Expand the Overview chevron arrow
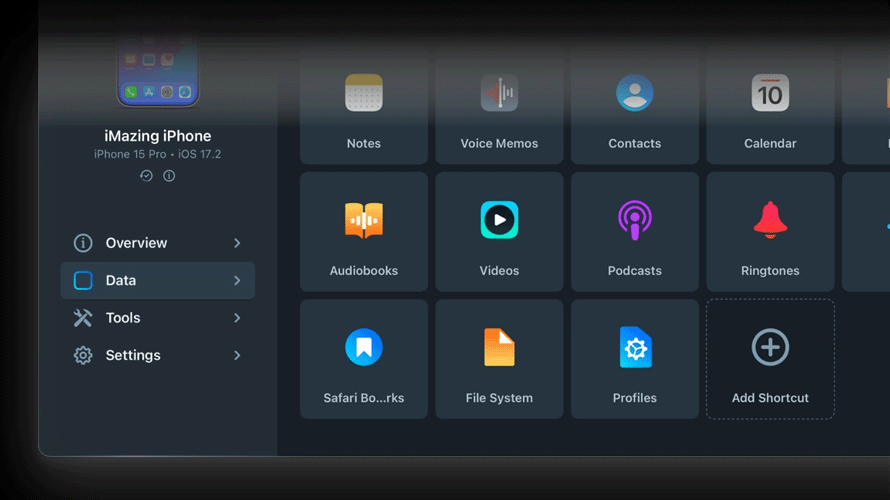This screenshot has height=500, width=890. click(x=237, y=243)
